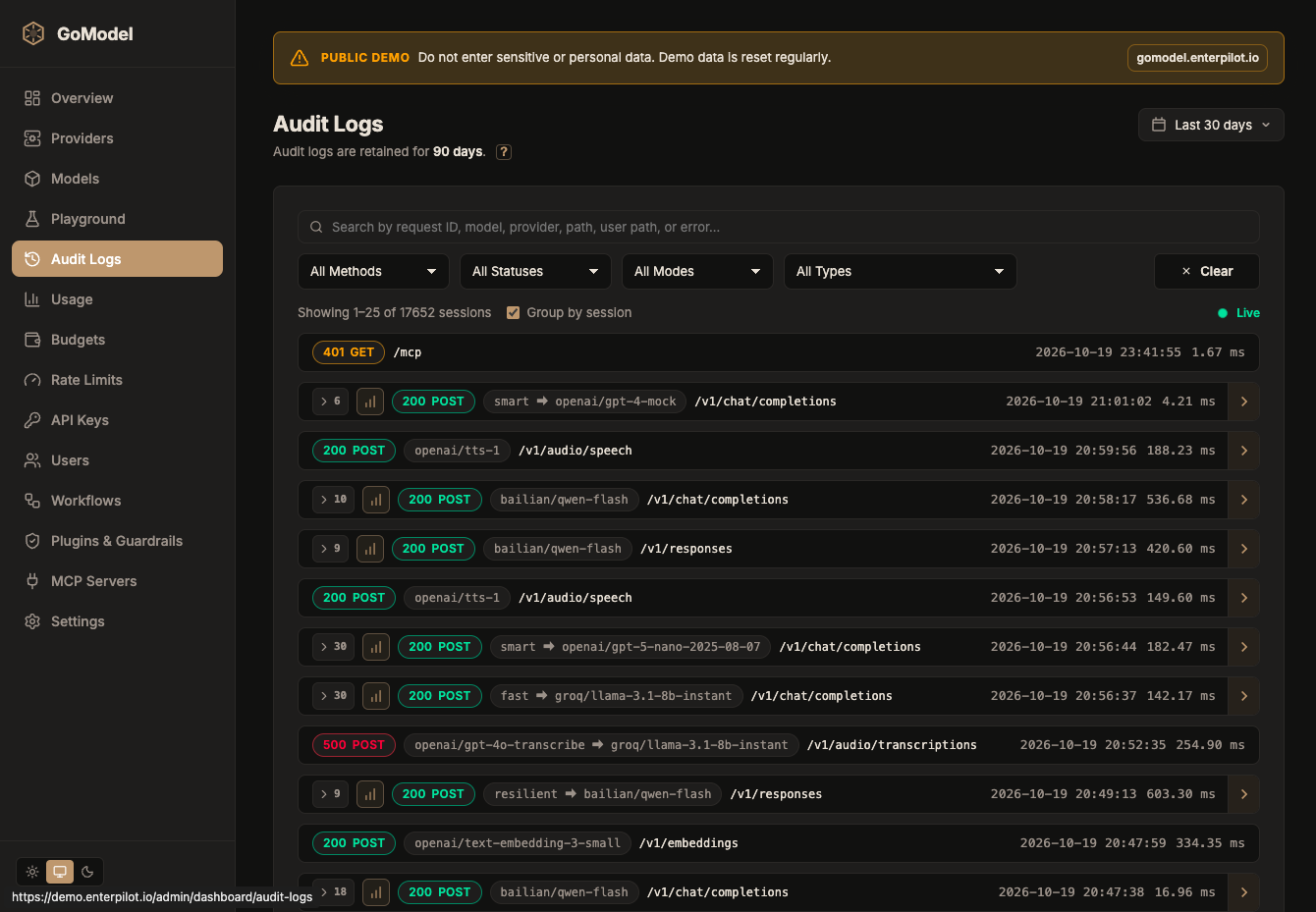Toggle Group by session checkbox
Image resolution: width=1316 pixels, height=912 pixels.
pyautogui.click(x=513, y=313)
